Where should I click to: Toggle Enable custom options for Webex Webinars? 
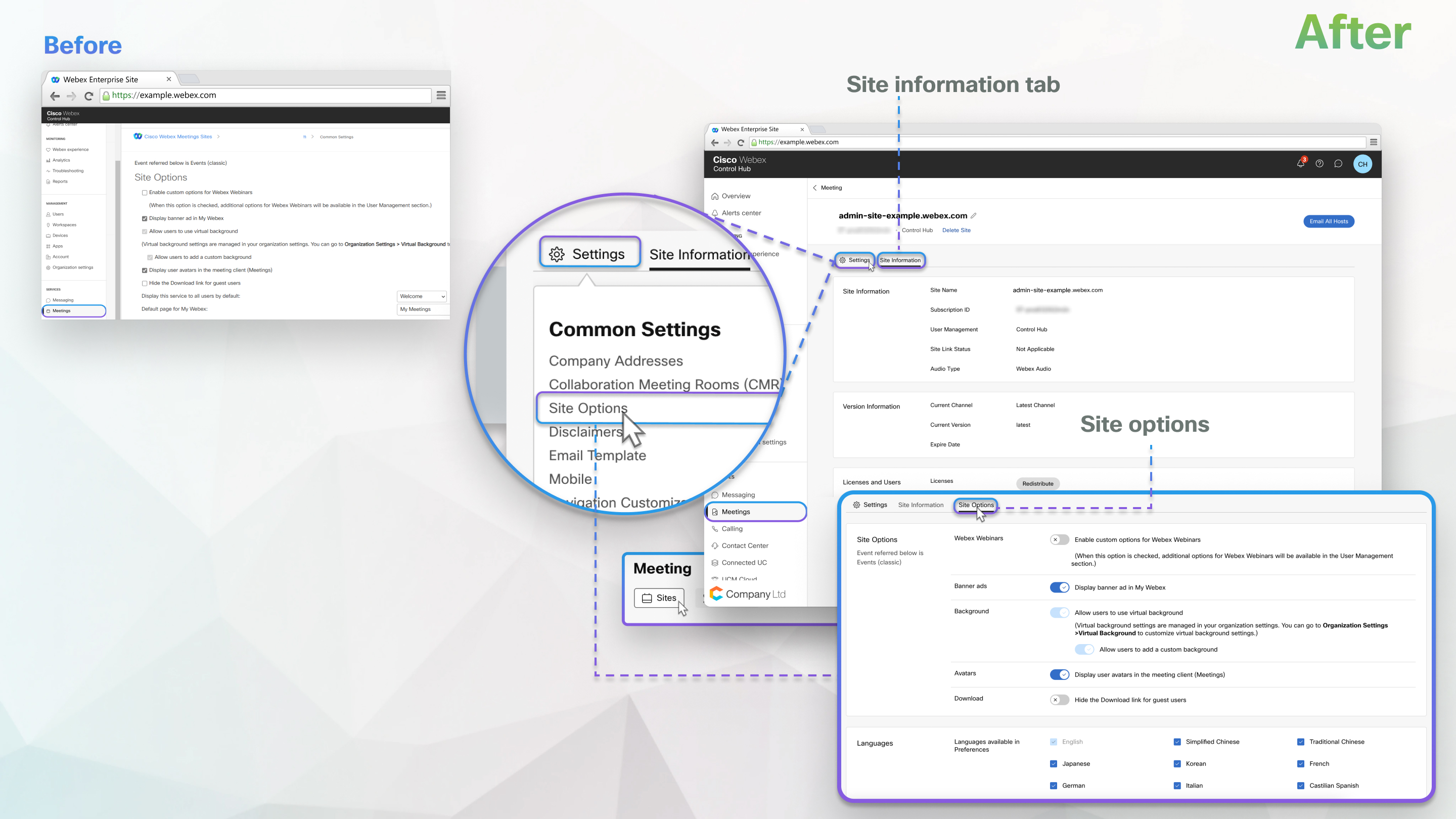click(x=1058, y=539)
